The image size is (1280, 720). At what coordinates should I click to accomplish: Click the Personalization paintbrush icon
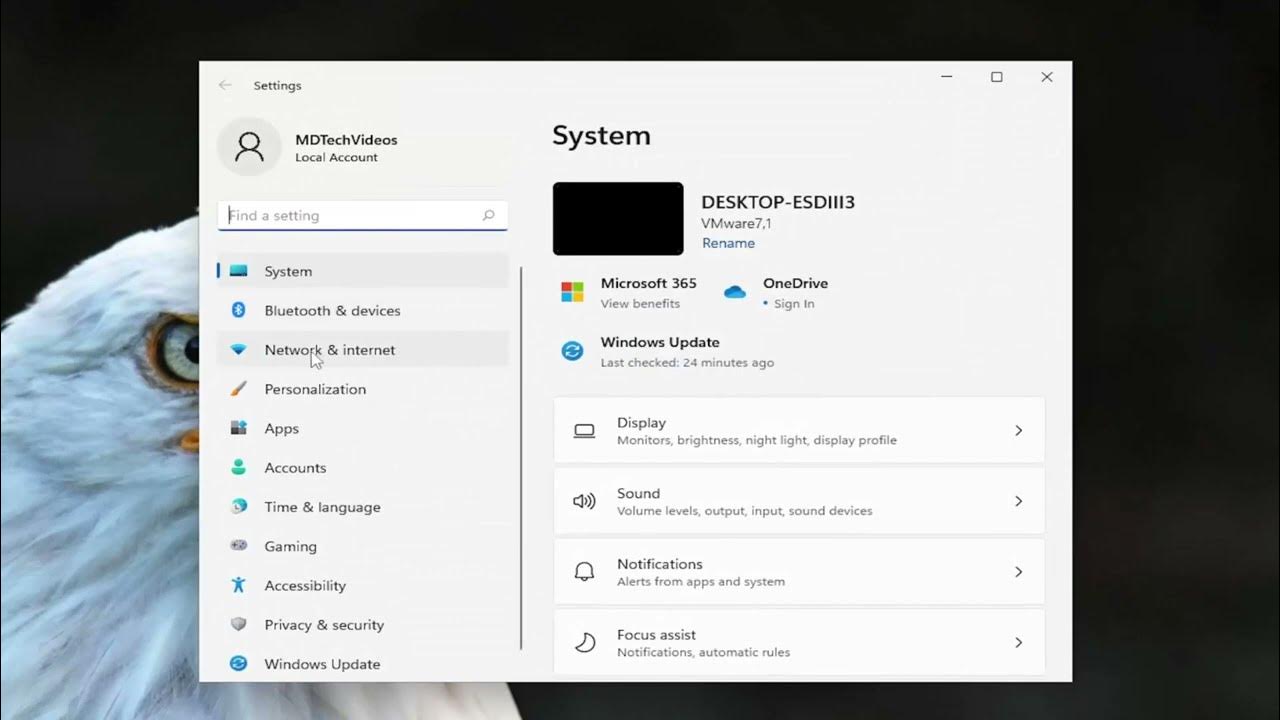click(238, 389)
